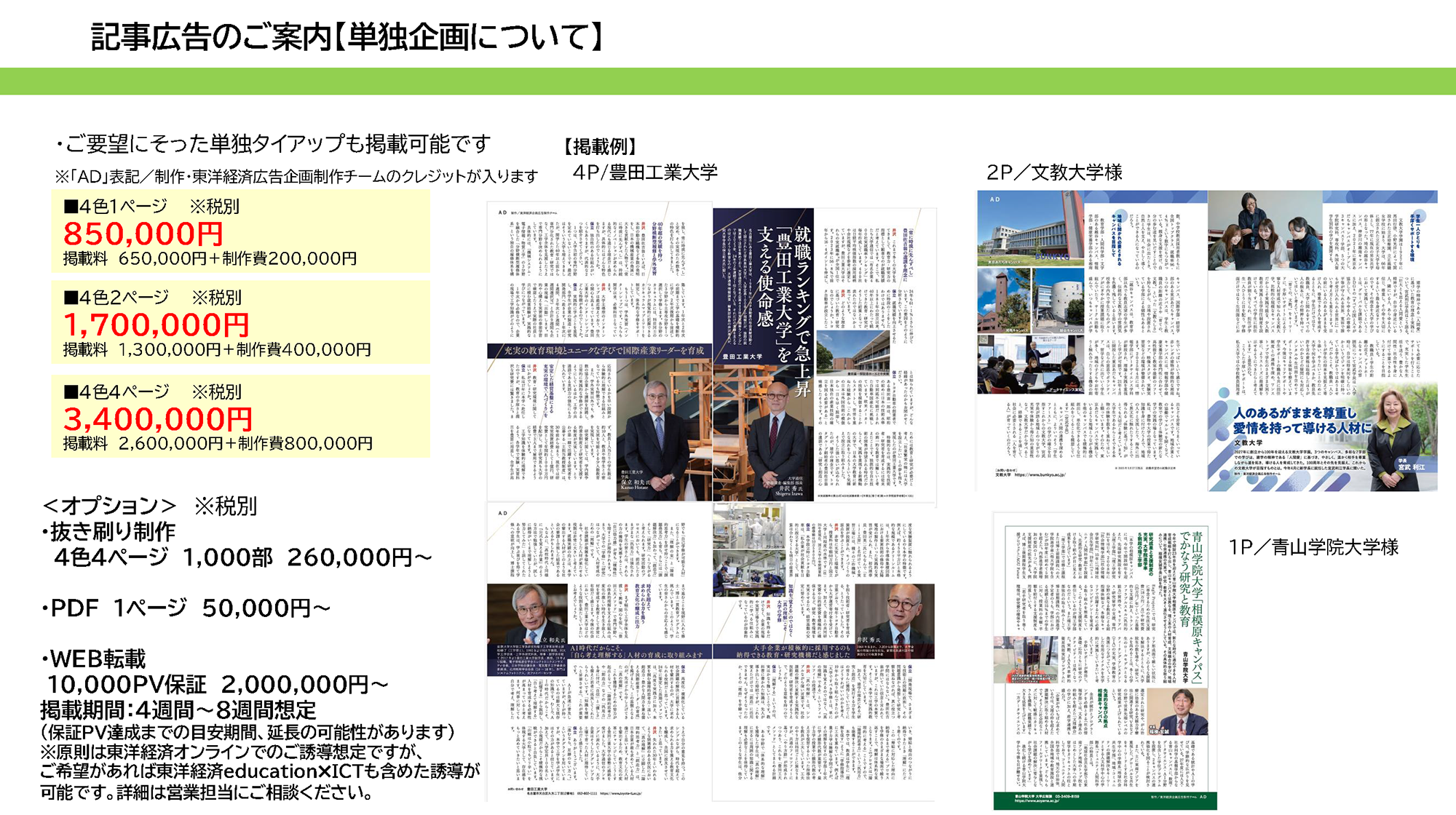Open the 文教大学 right page with students photo

point(1323,341)
